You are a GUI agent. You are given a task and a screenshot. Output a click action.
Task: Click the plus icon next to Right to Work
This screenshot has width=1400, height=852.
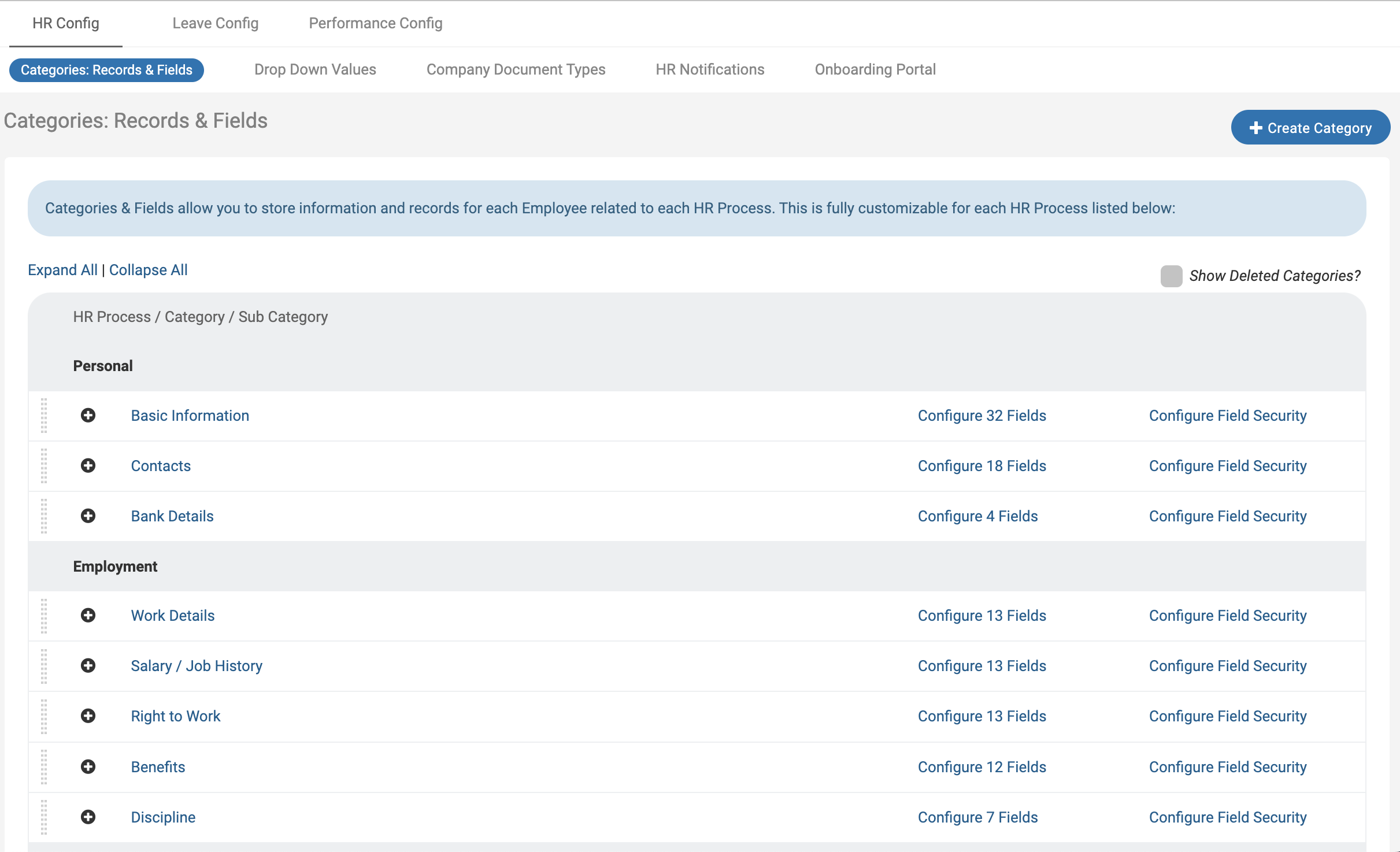pos(88,716)
